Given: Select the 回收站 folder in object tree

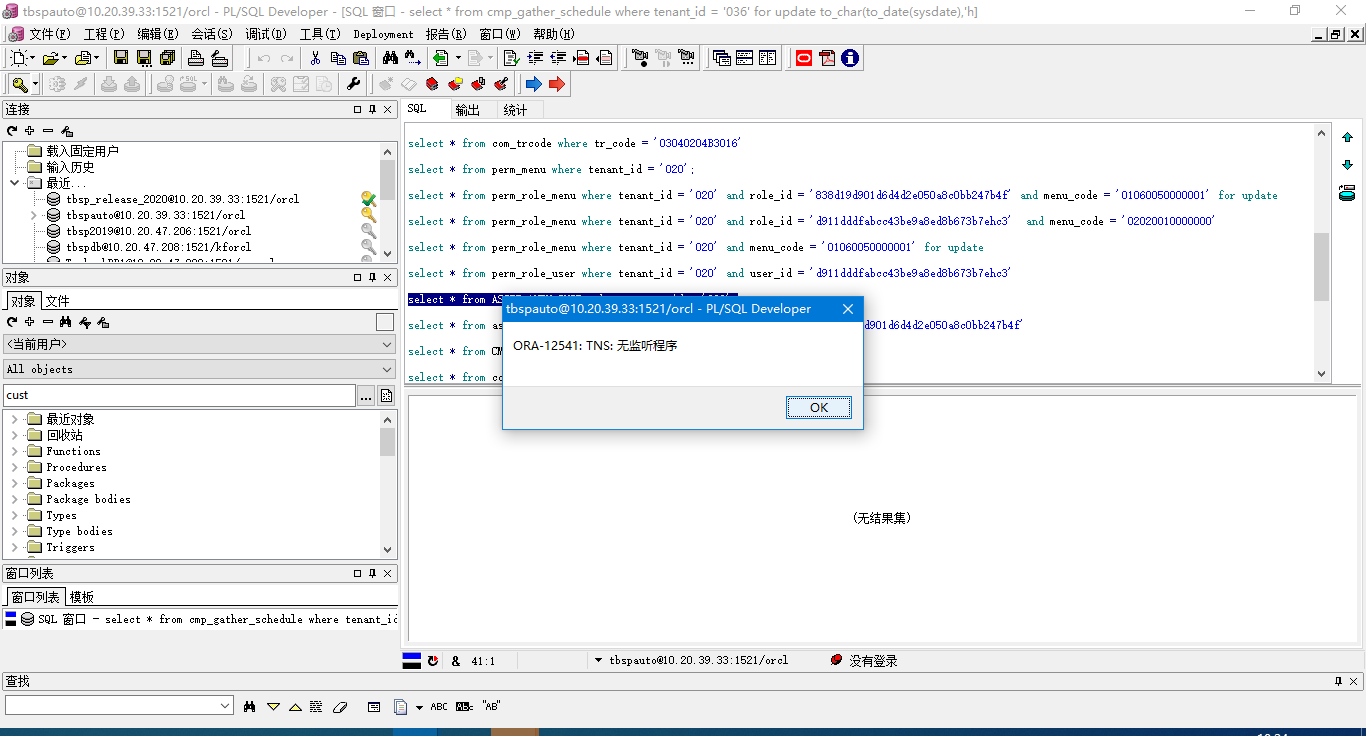Looking at the screenshot, I should tap(64, 435).
